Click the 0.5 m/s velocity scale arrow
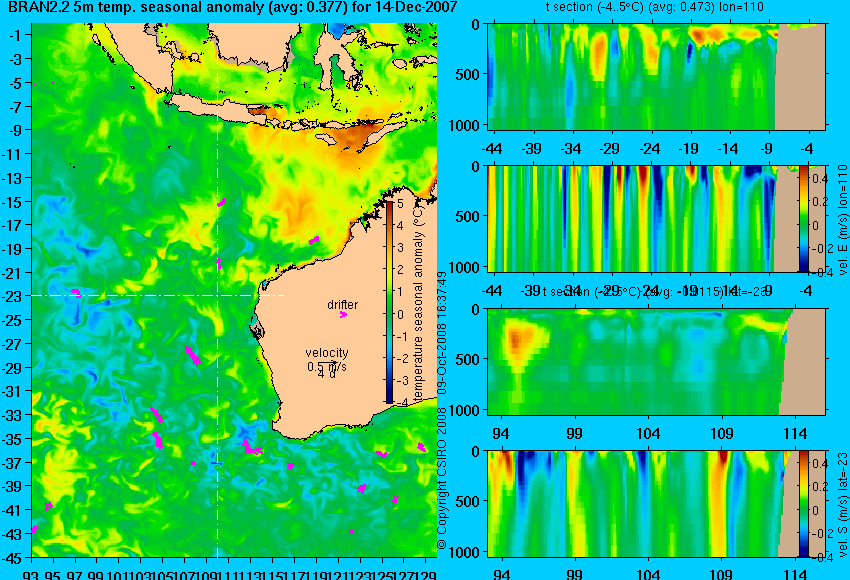850x580 pixels. pyautogui.click(x=328, y=363)
